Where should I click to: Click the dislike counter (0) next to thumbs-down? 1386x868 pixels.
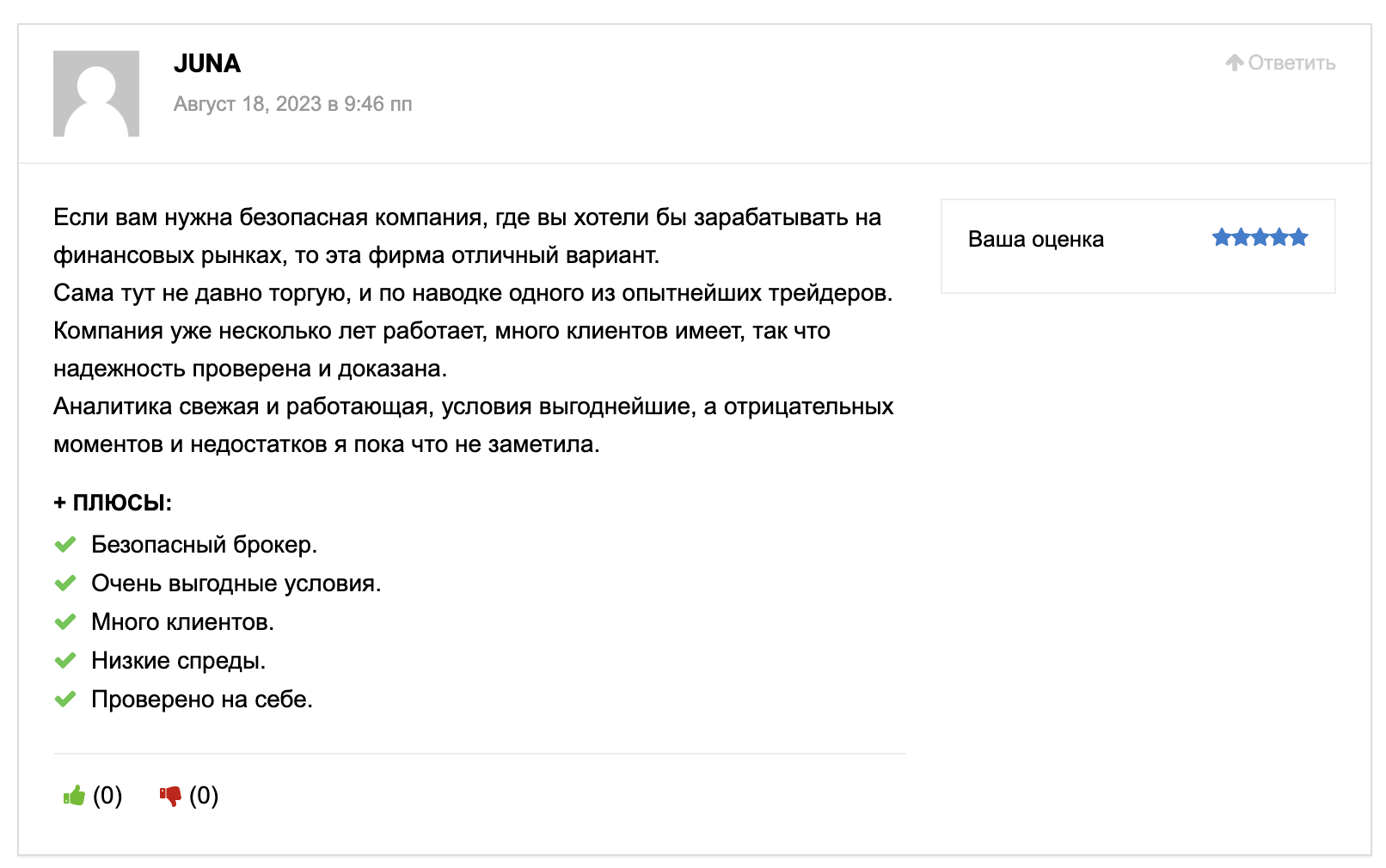click(x=204, y=796)
